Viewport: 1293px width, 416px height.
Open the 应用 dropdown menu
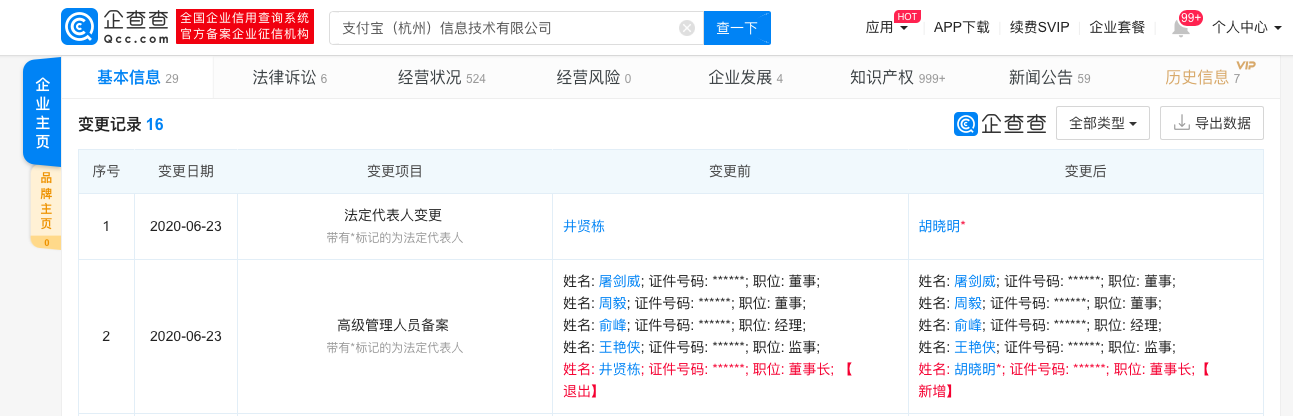tap(886, 28)
